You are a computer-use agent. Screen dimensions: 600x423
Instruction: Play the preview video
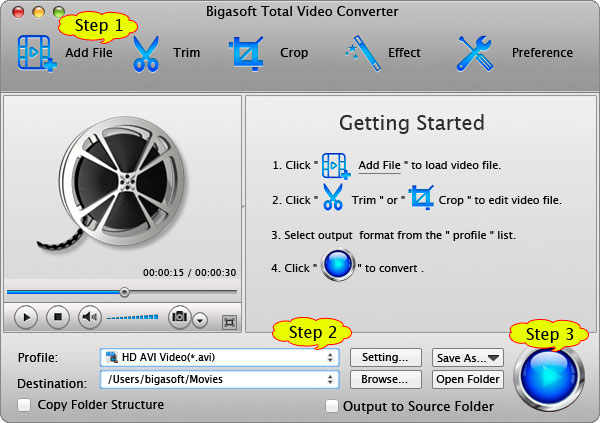[26, 317]
